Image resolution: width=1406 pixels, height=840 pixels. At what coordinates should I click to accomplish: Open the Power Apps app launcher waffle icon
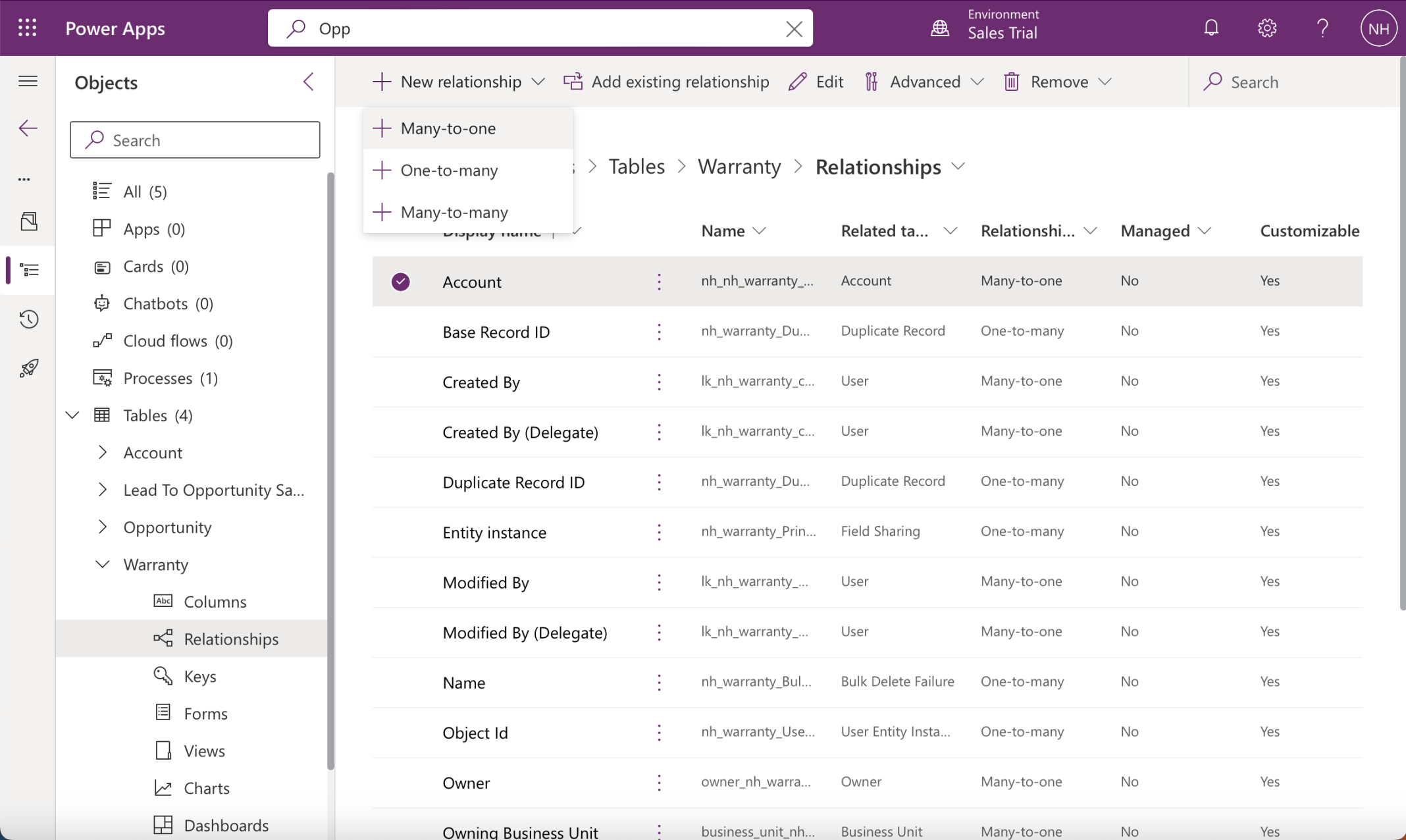pos(27,28)
